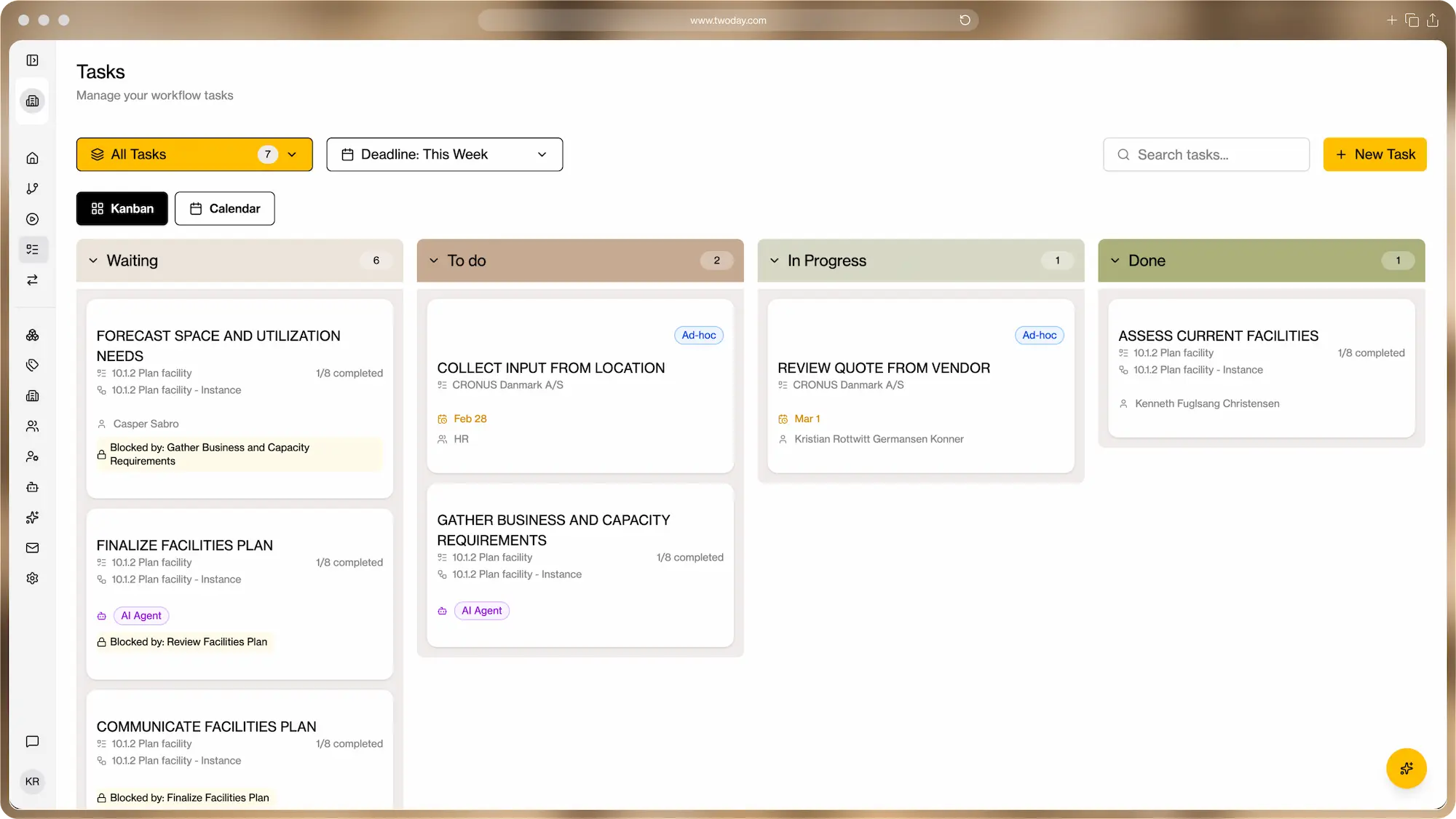Open the All Tasks dropdown
1456x819 pixels.
pos(194,154)
